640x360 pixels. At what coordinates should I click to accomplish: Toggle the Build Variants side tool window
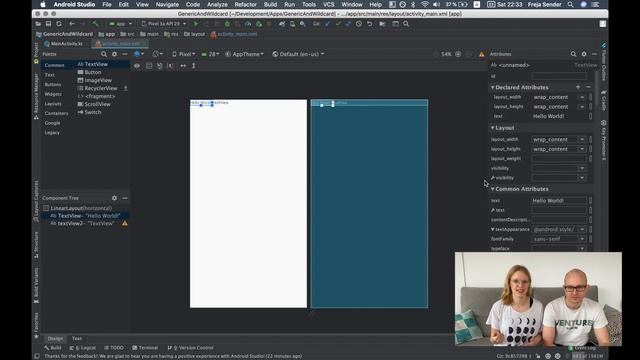[x=36, y=285]
